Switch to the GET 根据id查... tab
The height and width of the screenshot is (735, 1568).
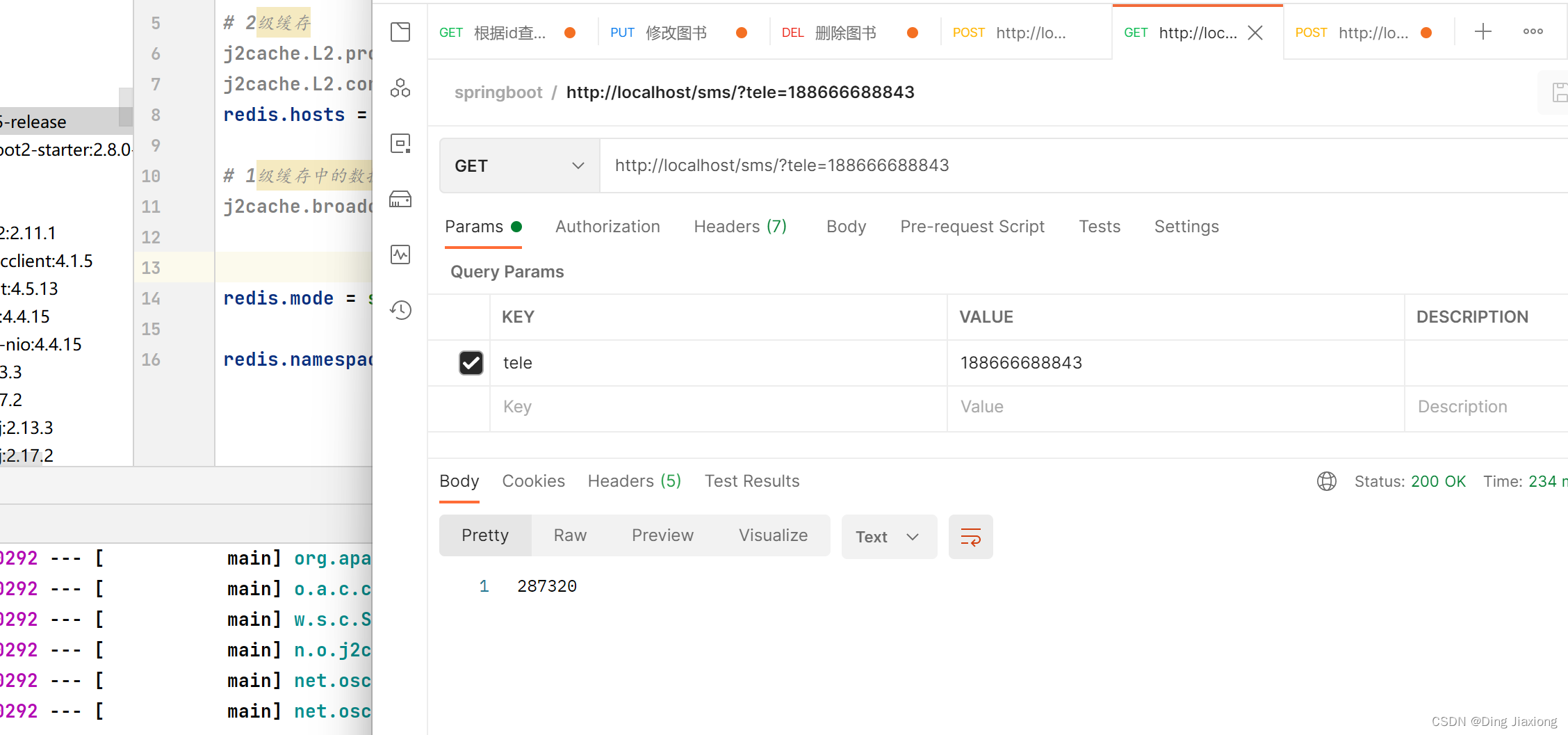point(509,33)
